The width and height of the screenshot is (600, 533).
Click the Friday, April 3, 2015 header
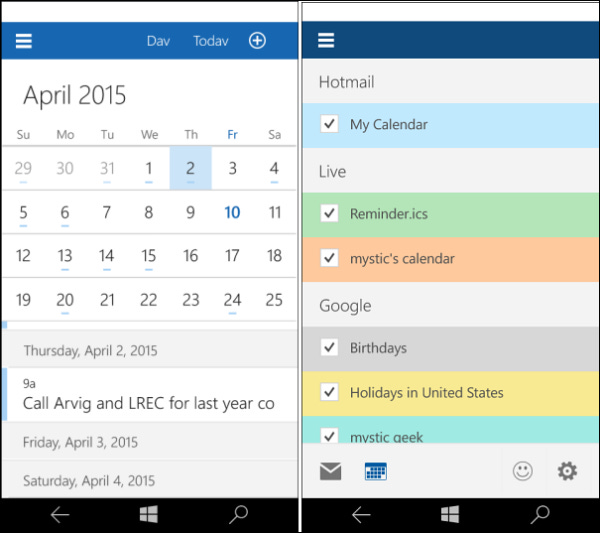coord(150,442)
